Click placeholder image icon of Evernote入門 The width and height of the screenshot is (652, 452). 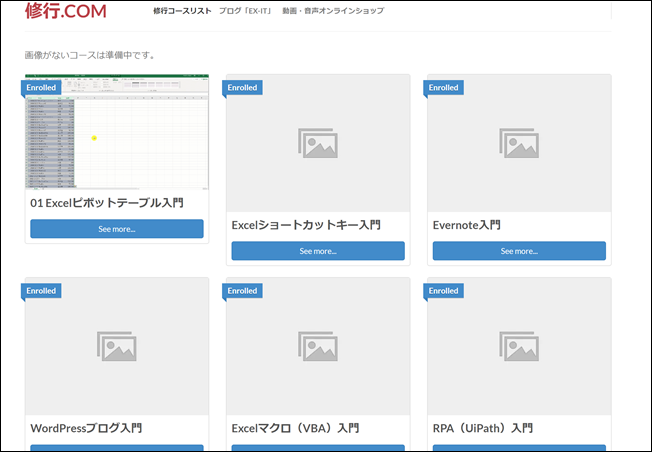pyautogui.click(x=519, y=143)
